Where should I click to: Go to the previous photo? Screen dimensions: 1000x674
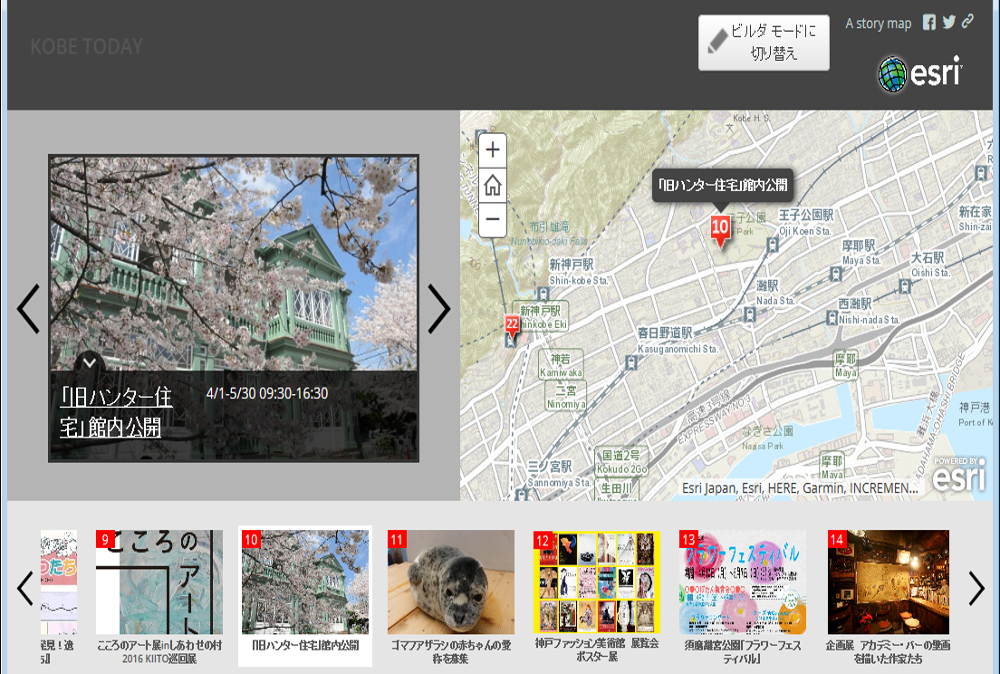(x=28, y=309)
